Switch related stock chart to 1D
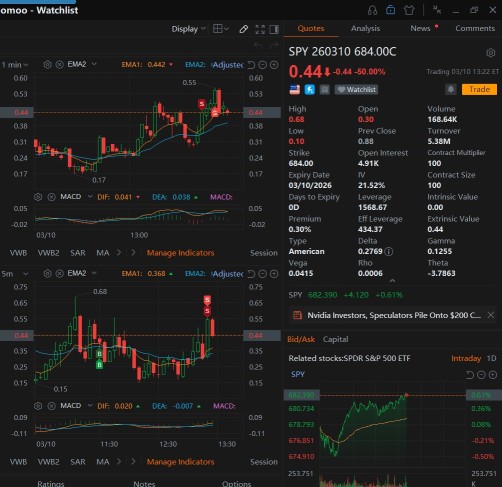Screen dimensions: 502x487 tap(491, 358)
